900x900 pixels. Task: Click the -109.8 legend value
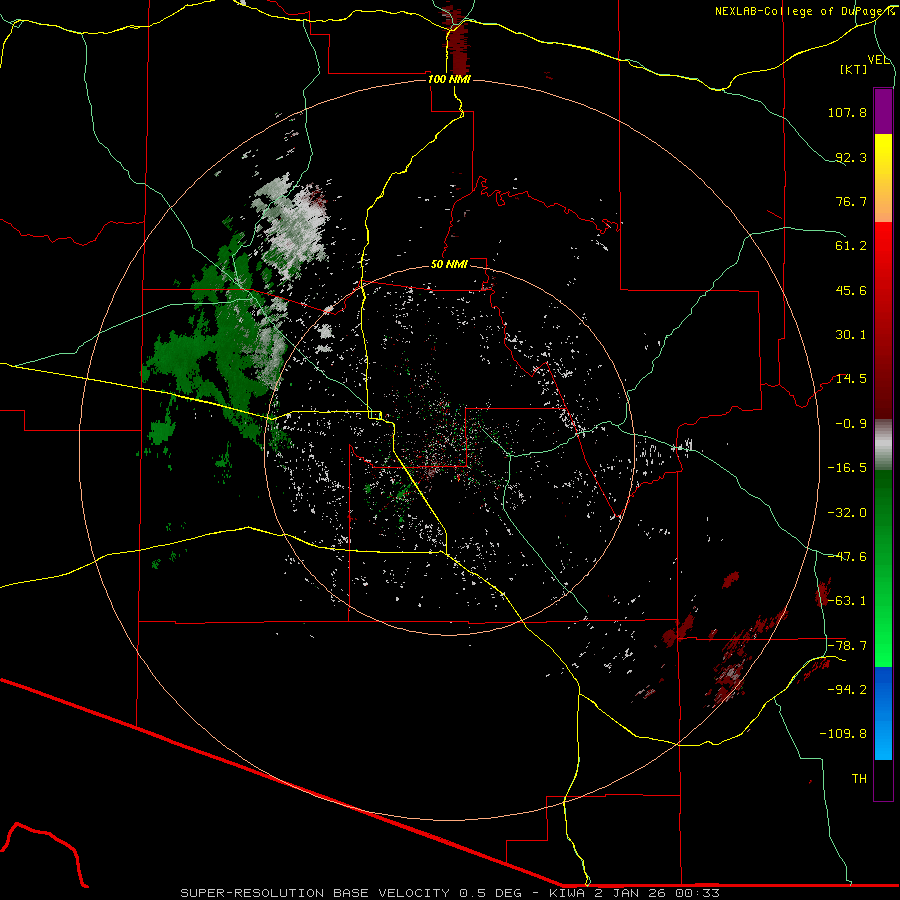click(844, 734)
